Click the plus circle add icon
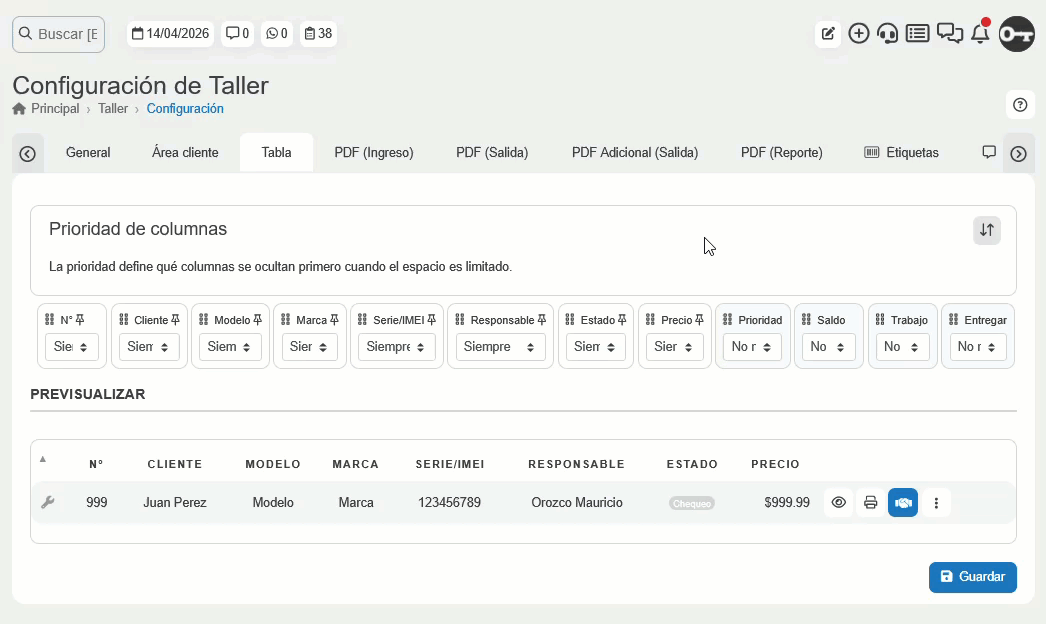 pyautogui.click(x=858, y=34)
